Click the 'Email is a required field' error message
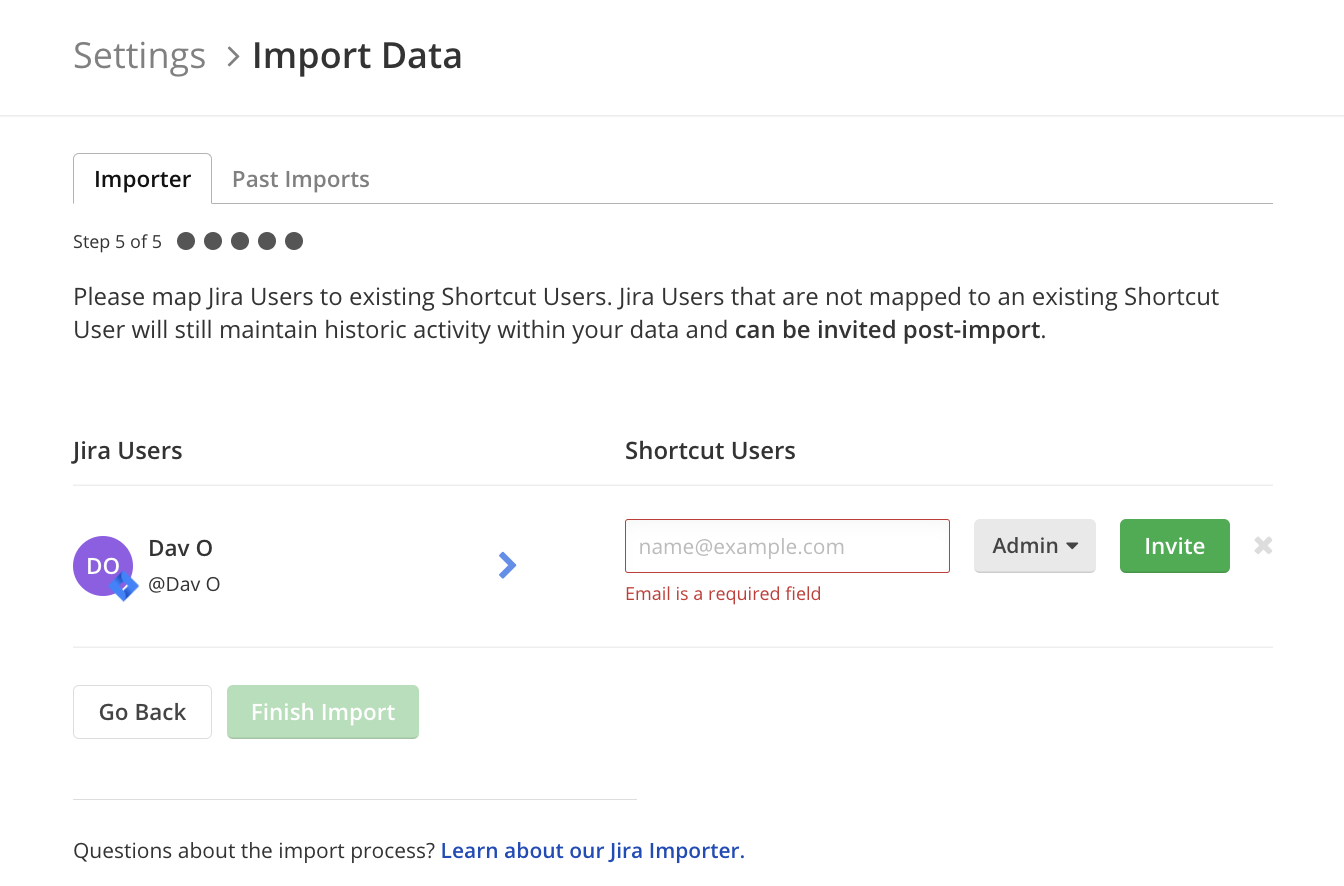 (723, 593)
